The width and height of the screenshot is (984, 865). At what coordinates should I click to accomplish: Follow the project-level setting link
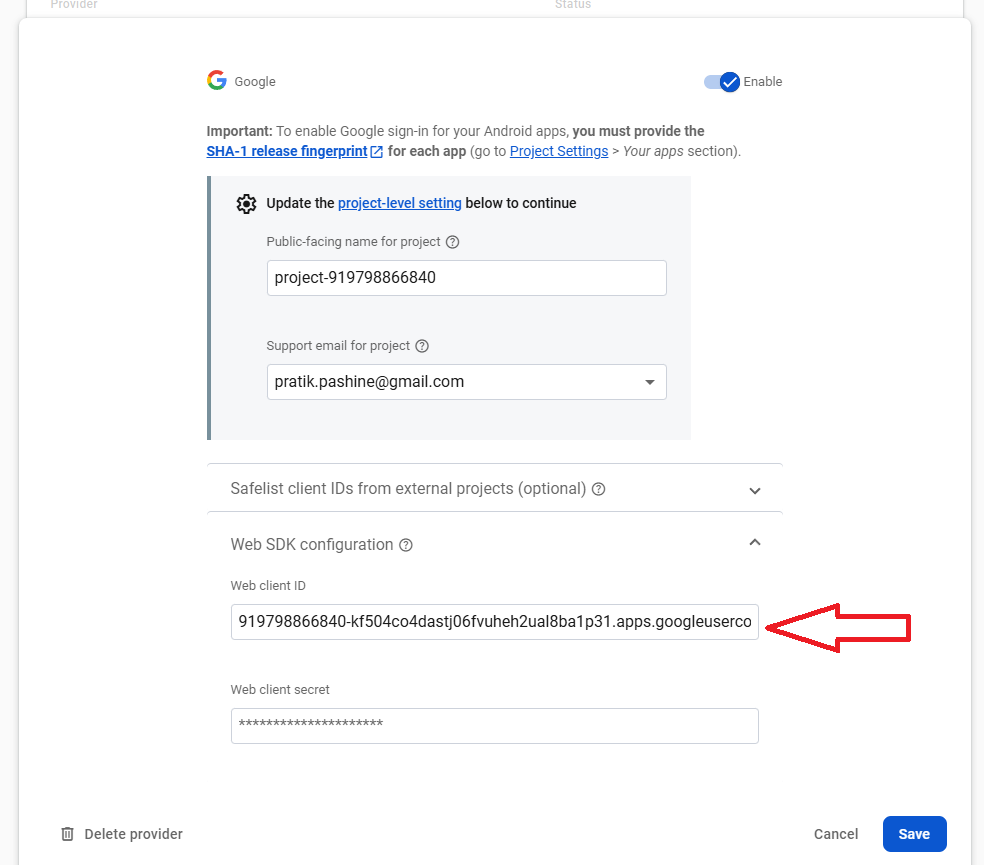click(x=399, y=203)
